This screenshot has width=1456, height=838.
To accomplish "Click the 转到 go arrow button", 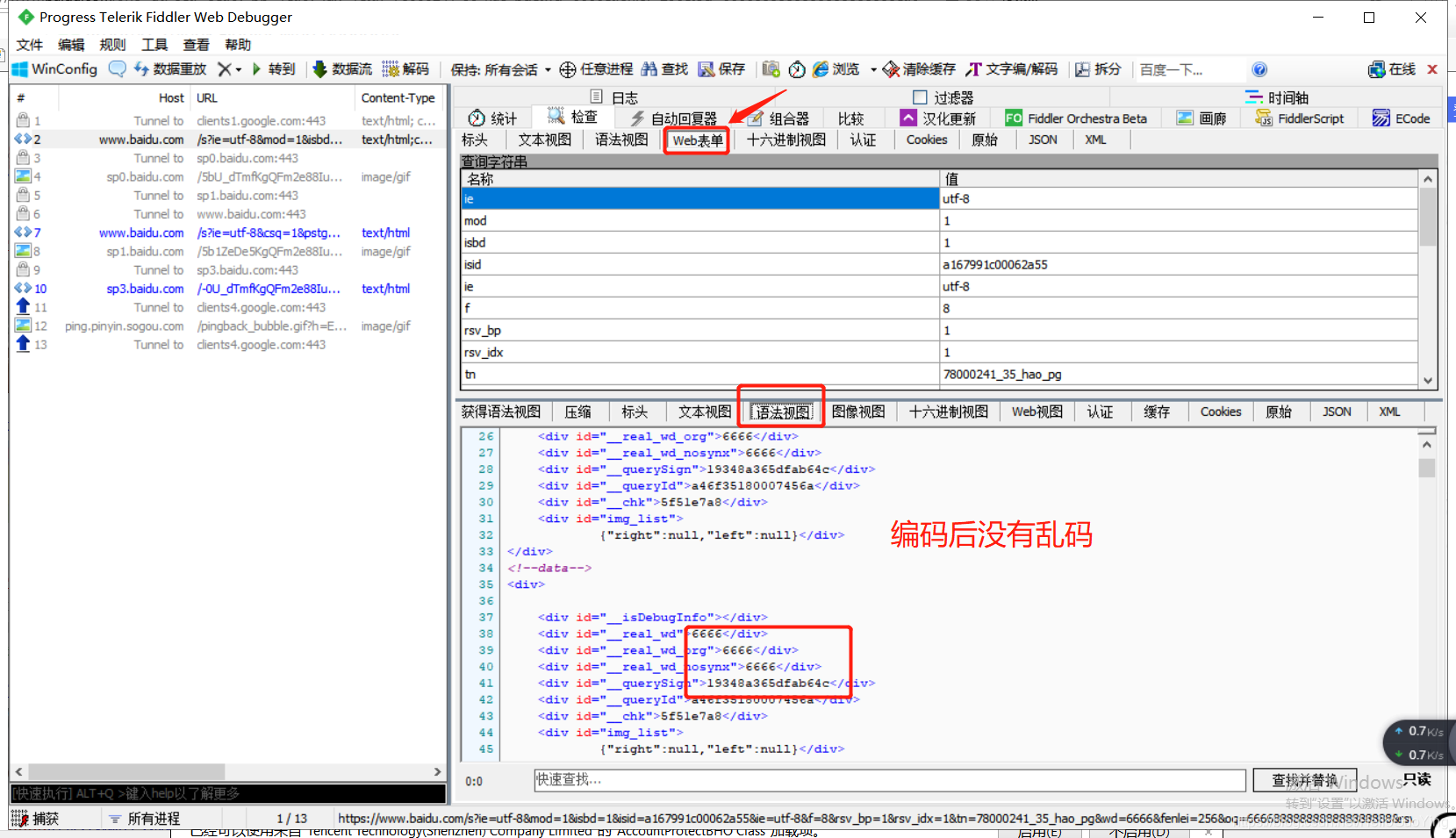I will click(x=274, y=69).
